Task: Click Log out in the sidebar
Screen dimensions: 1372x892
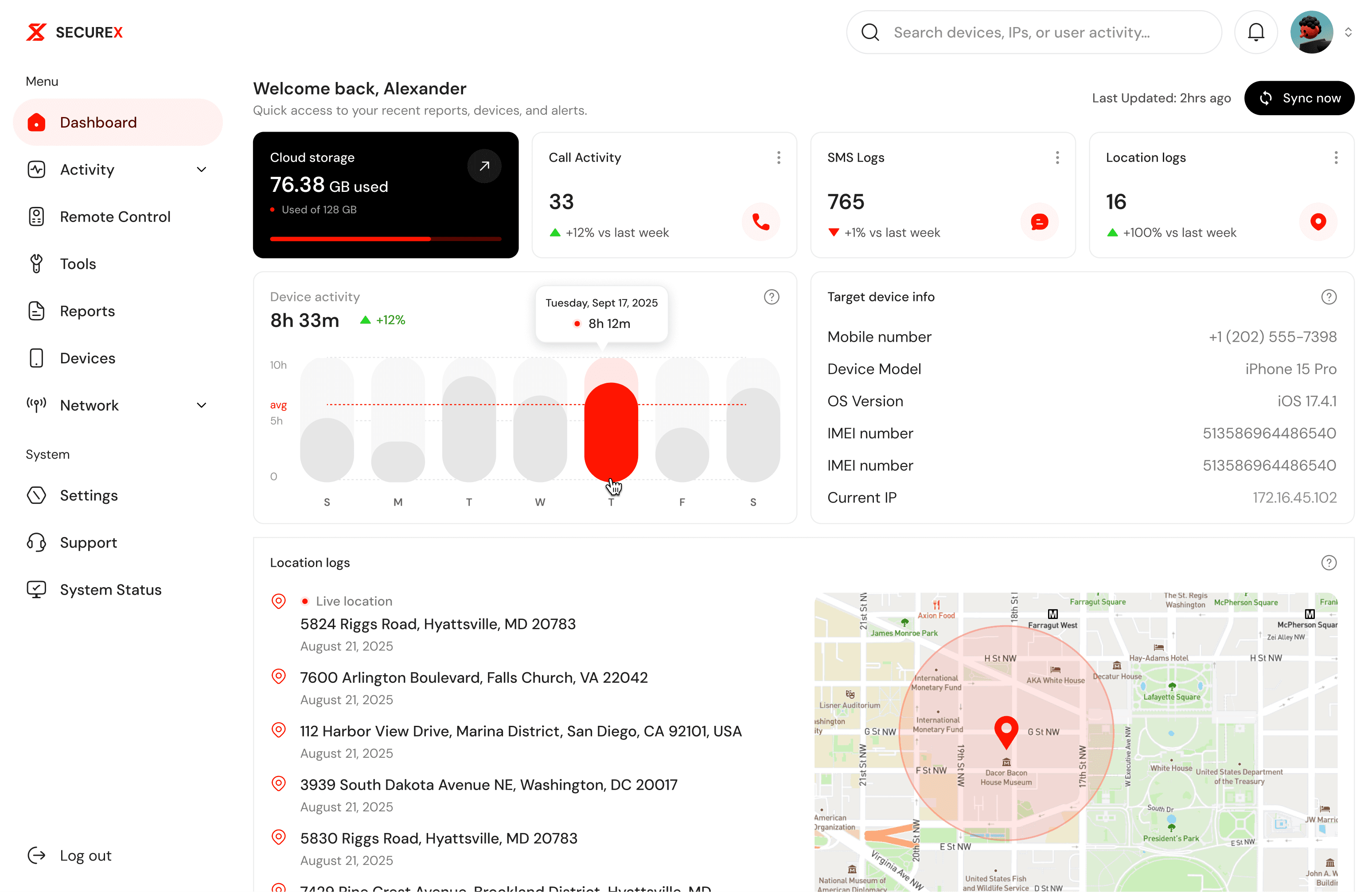Action: tap(86, 856)
